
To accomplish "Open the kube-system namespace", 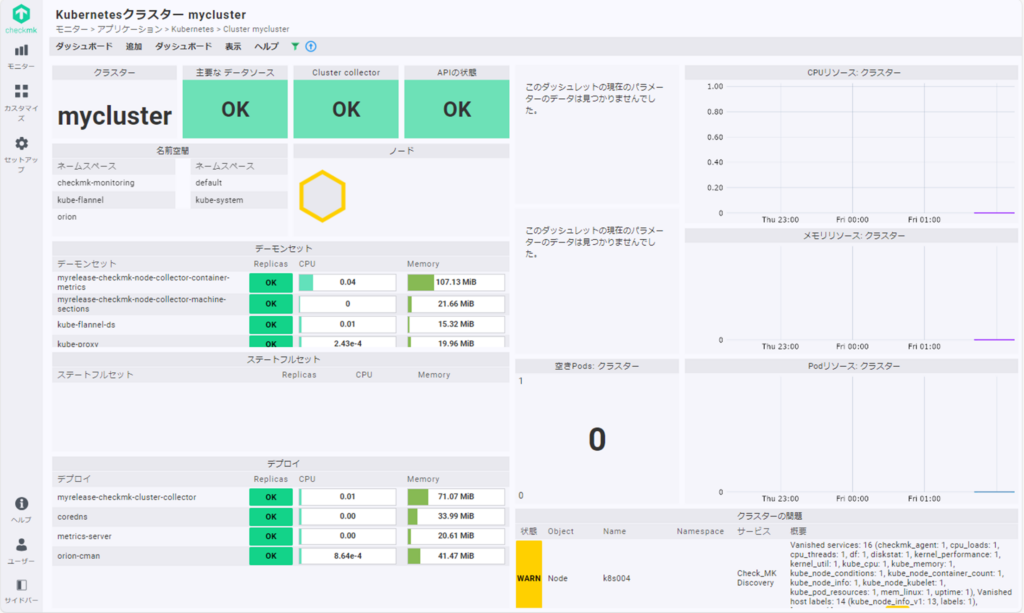I will click(219, 200).
